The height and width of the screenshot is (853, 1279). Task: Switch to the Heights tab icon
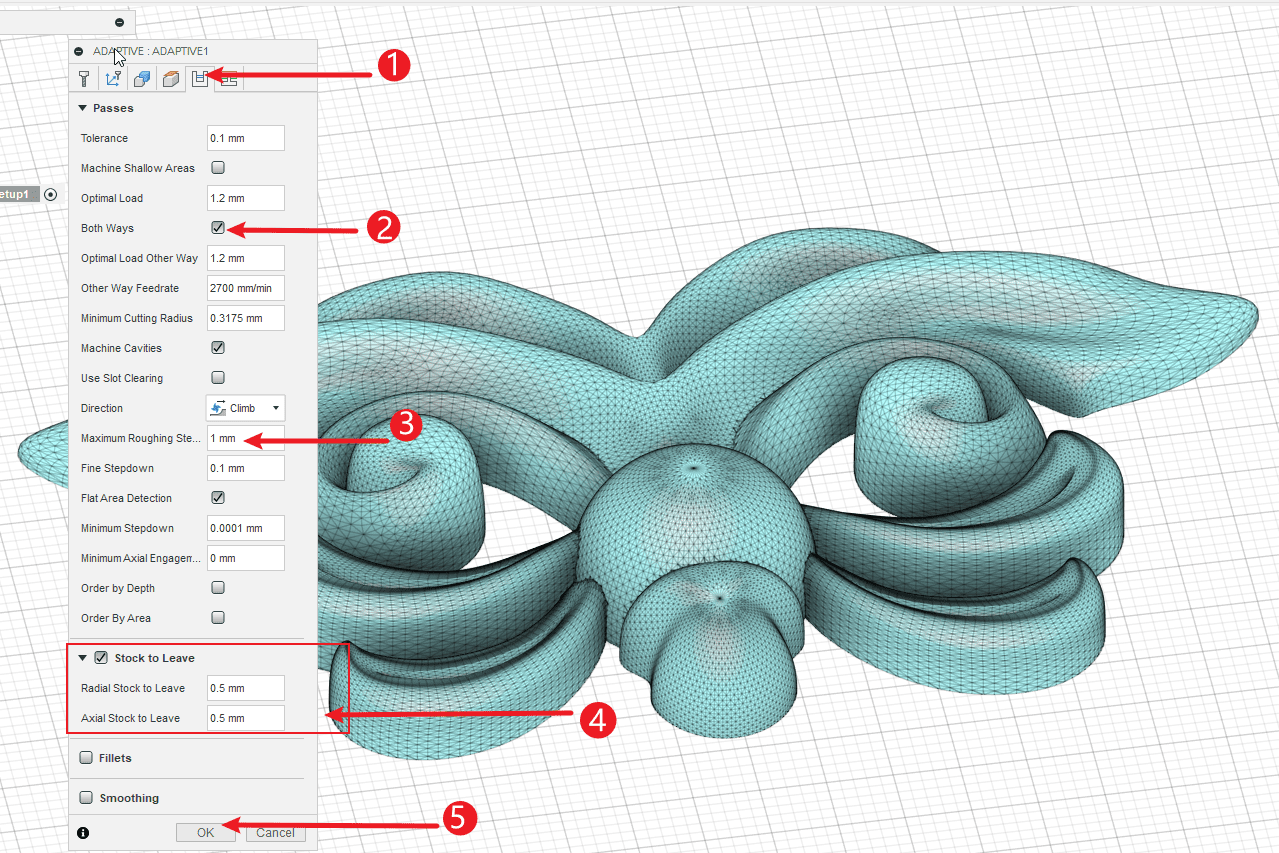(171, 79)
